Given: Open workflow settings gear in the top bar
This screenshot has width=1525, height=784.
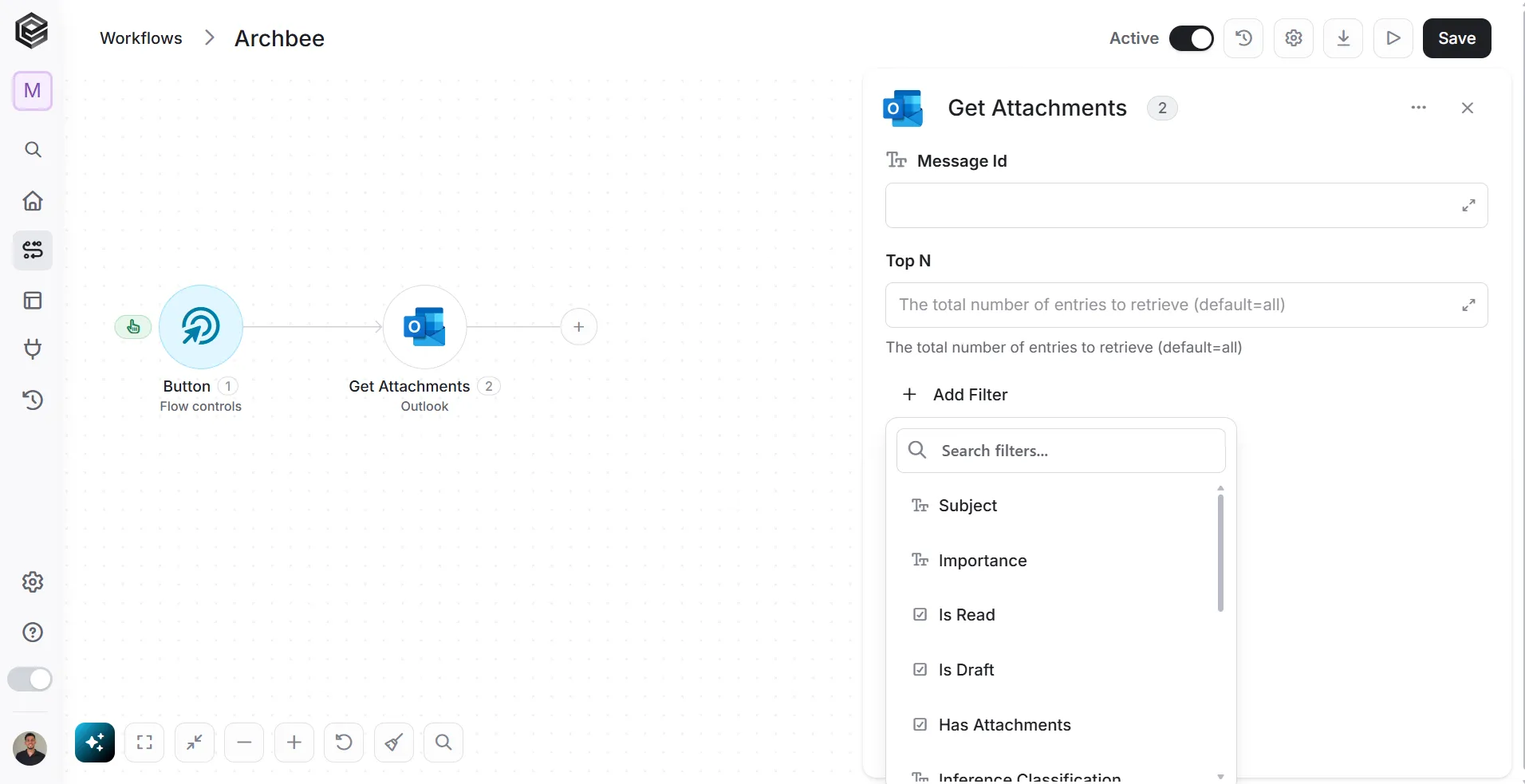Looking at the screenshot, I should [x=1294, y=38].
